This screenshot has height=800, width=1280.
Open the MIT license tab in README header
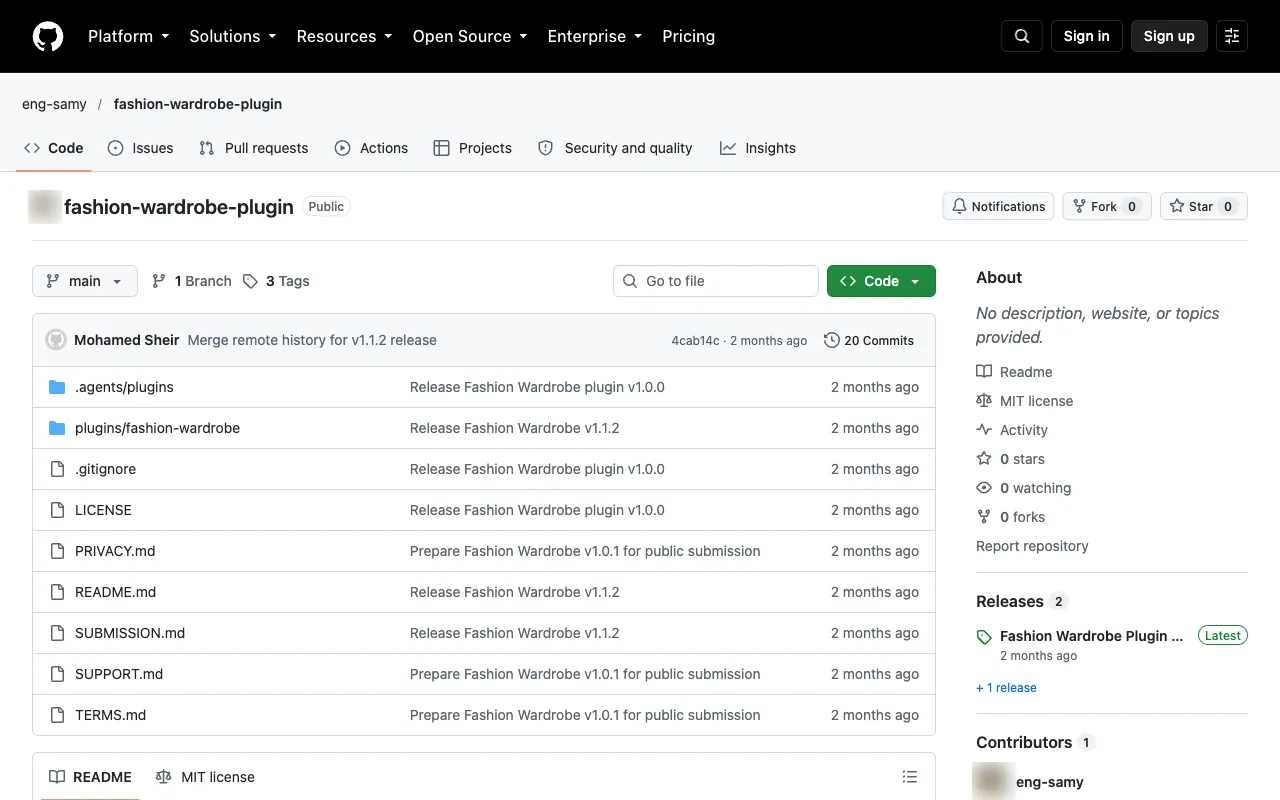point(206,777)
